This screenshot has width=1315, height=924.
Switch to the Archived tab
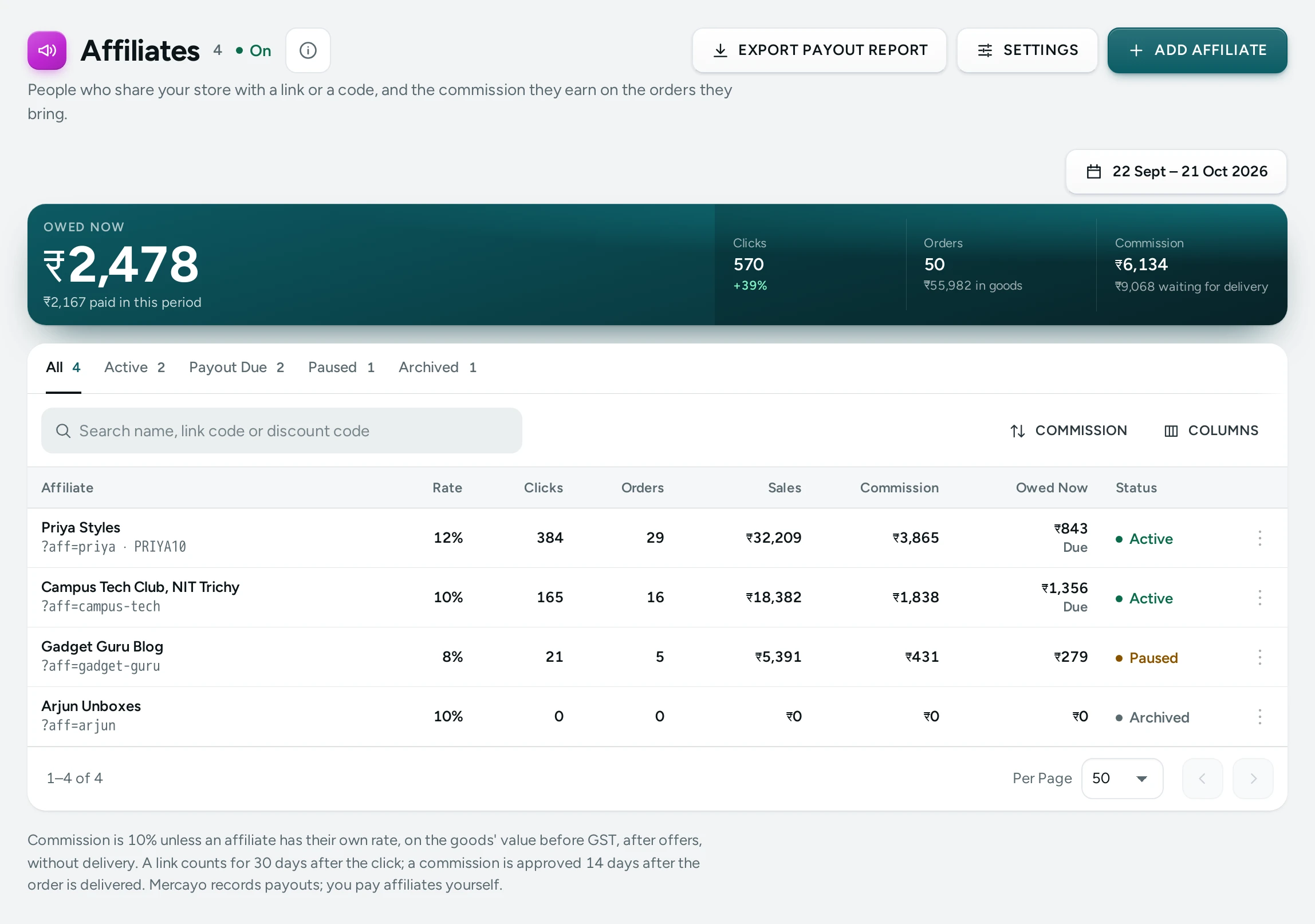point(438,368)
